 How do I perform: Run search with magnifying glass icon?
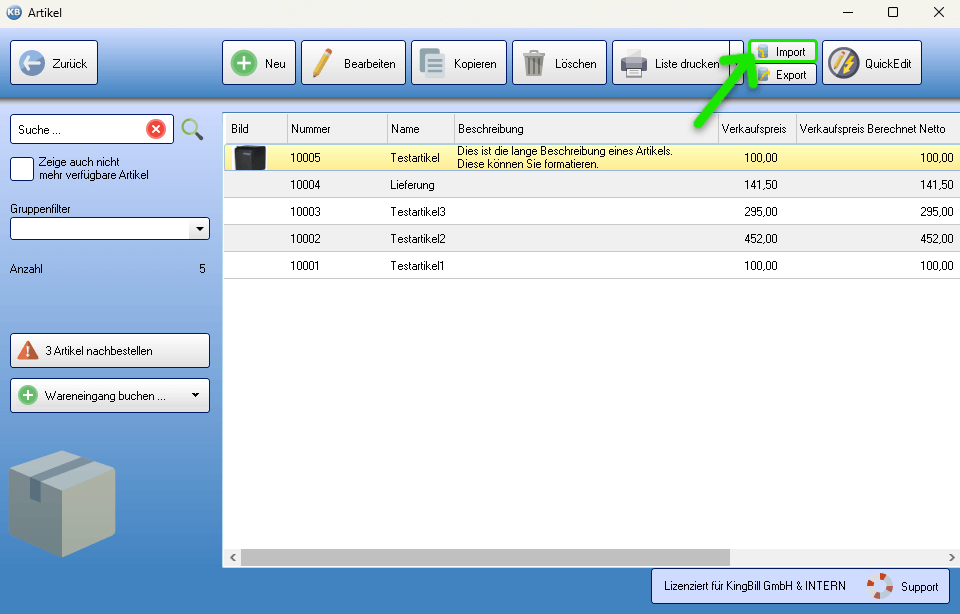(x=192, y=129)
